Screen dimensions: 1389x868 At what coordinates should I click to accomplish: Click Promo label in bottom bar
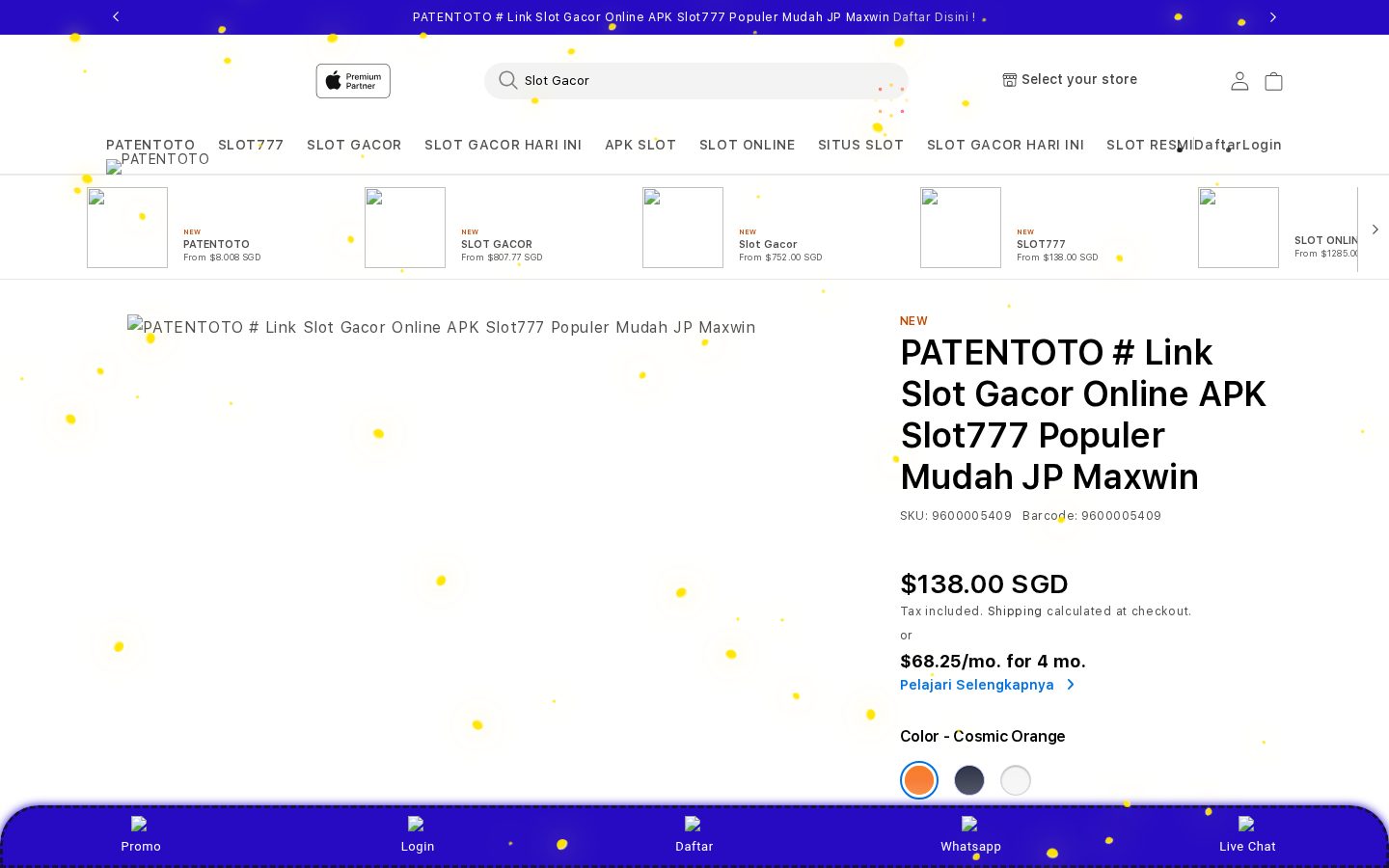coord(141,847)
